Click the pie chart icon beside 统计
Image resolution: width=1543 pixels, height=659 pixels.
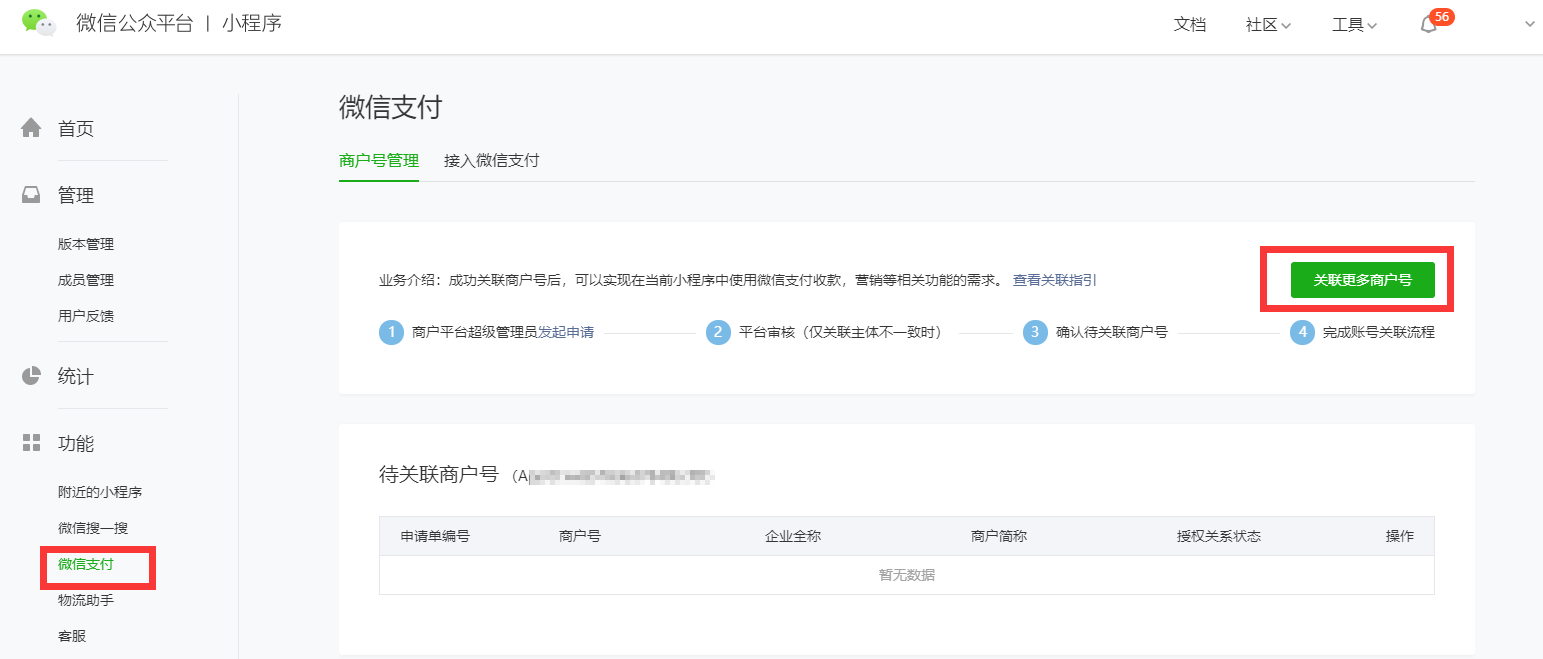tap(32, 376)
